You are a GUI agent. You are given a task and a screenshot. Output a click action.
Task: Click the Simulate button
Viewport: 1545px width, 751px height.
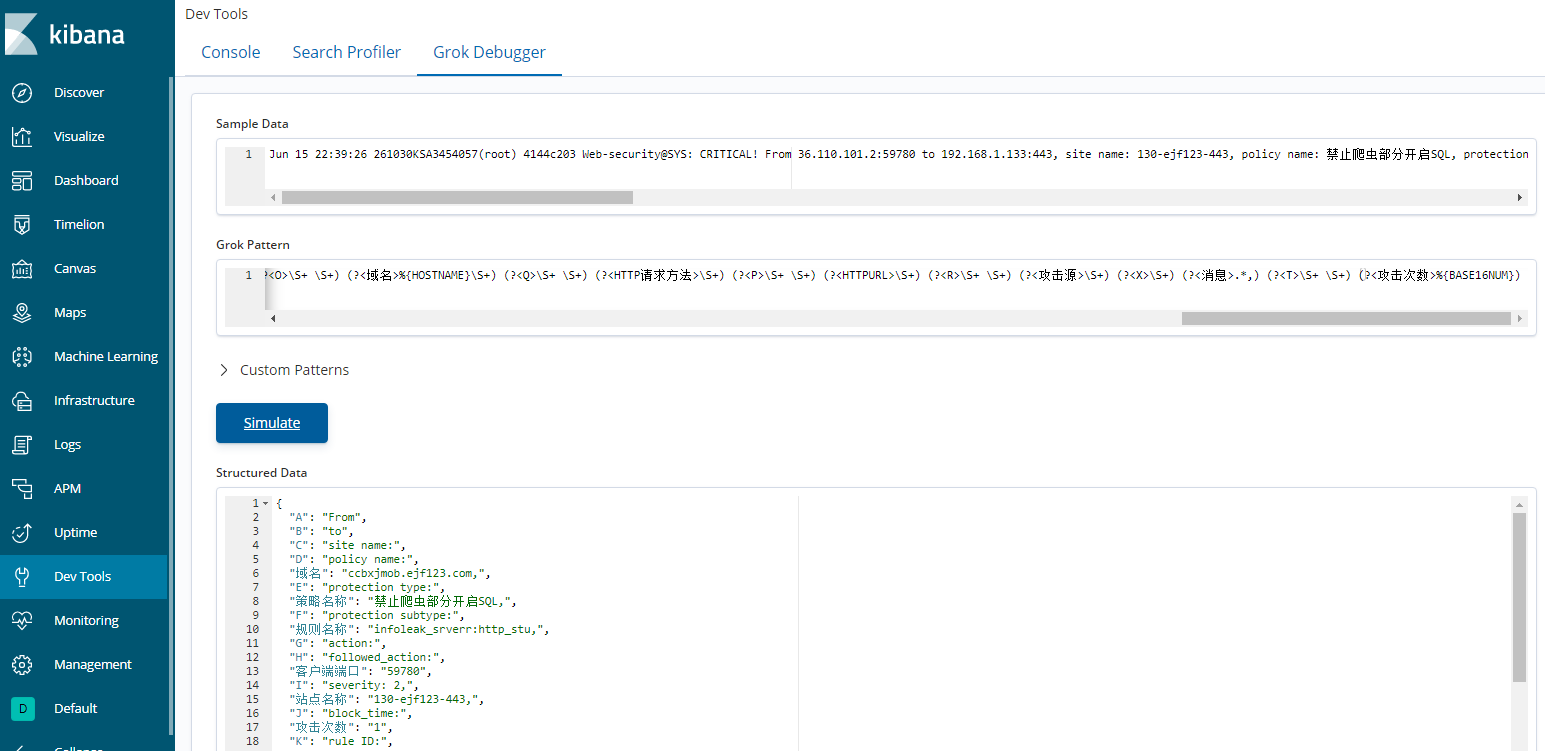coord(272,423)
